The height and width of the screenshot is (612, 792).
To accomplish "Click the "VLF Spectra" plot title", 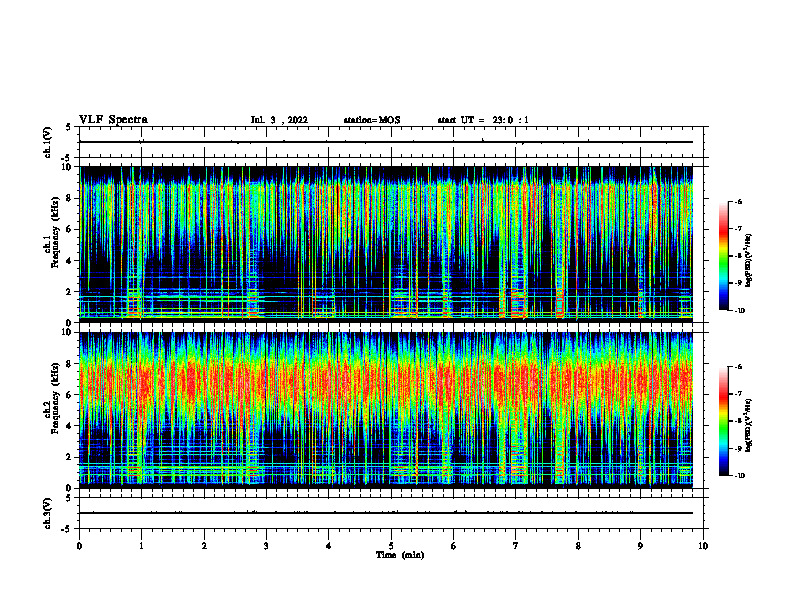I will [x=113, y=120].
